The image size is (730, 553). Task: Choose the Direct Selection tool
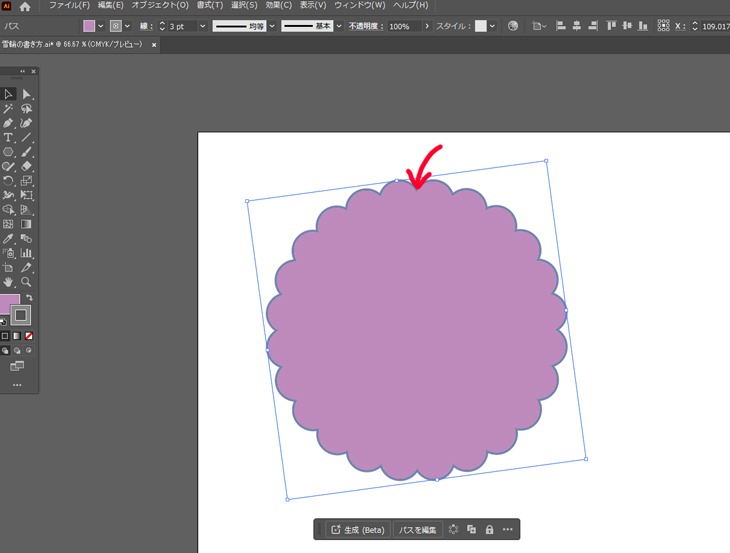point(27,94)
